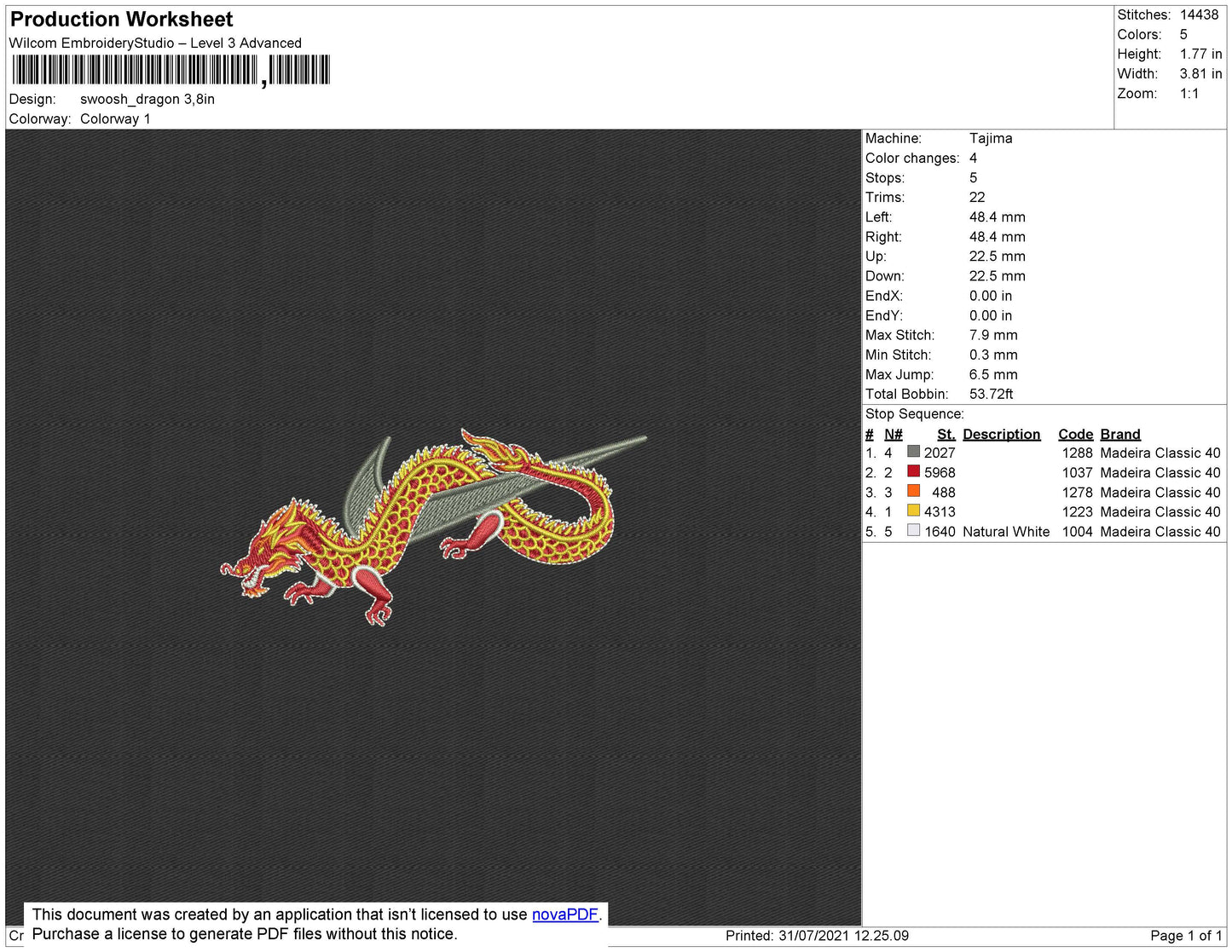Image resolution: width=1232 pixels, height=952 pixels.
Task: Select the Natural White thread swatch
Action: (913, 531)
